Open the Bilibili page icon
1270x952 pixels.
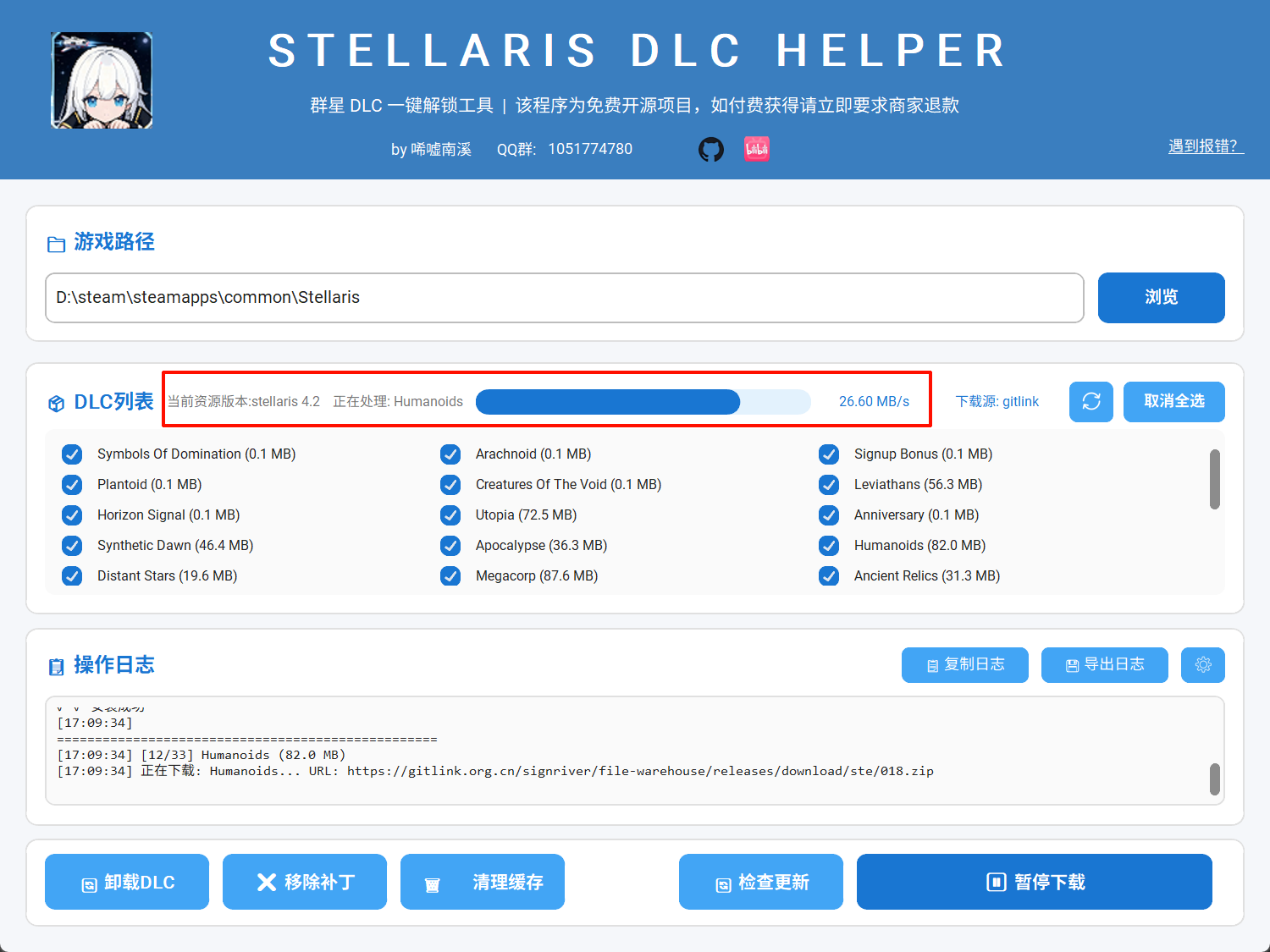pyautogui.click(x=757, y=150)
